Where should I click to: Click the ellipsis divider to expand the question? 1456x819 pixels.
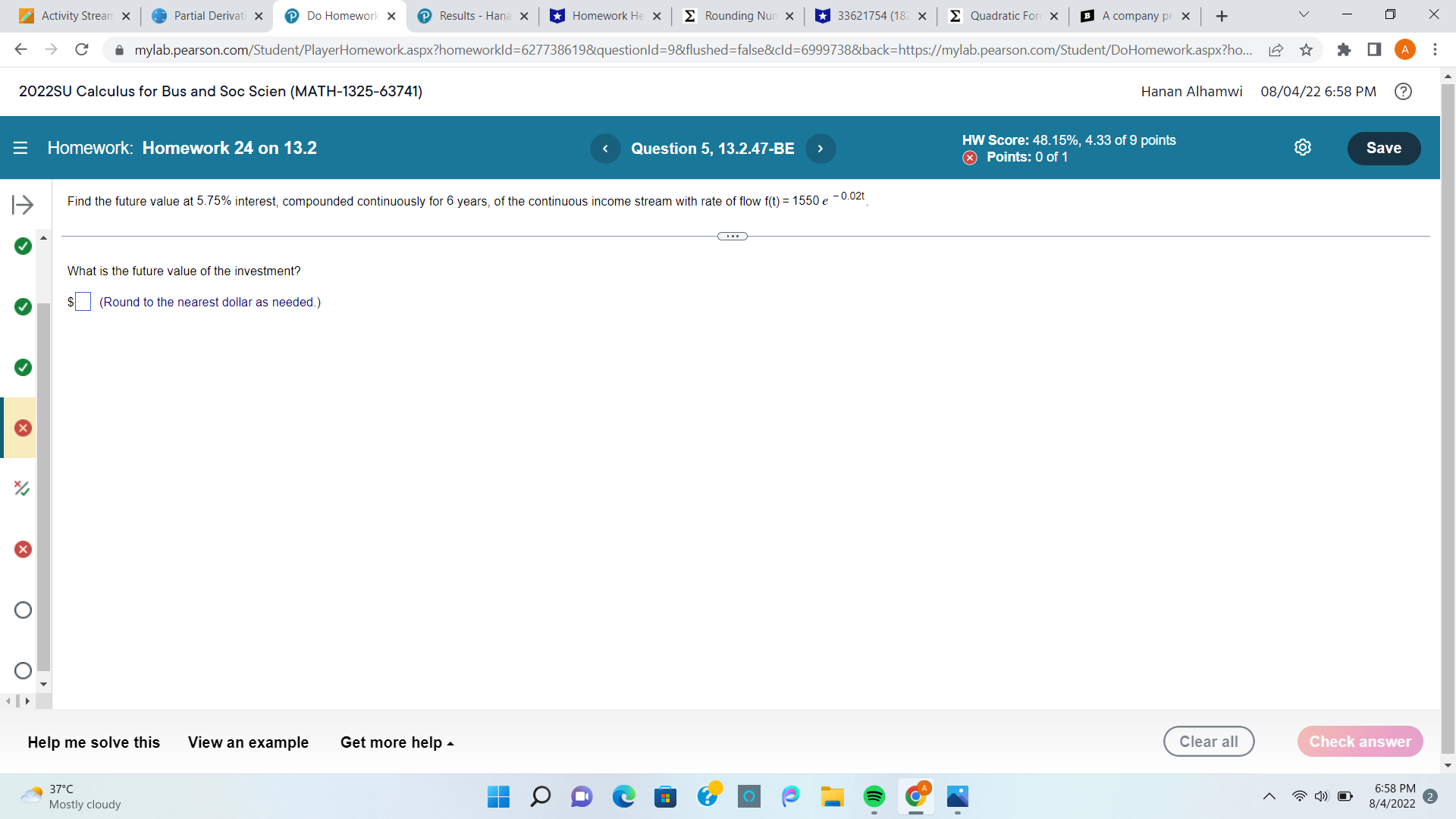(732, 236)
